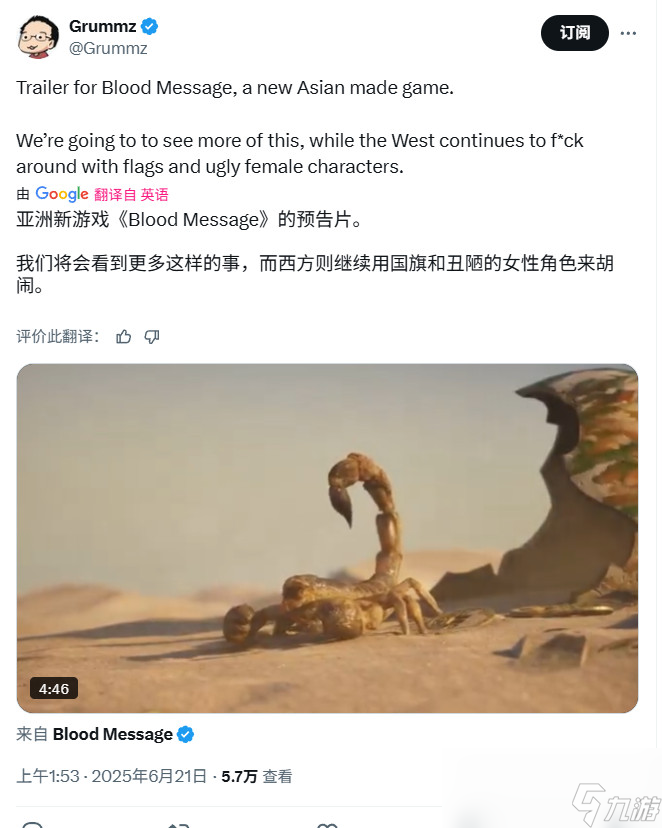
Task: Click the 5.7万 查看 view count
Action: click(257, 776)
